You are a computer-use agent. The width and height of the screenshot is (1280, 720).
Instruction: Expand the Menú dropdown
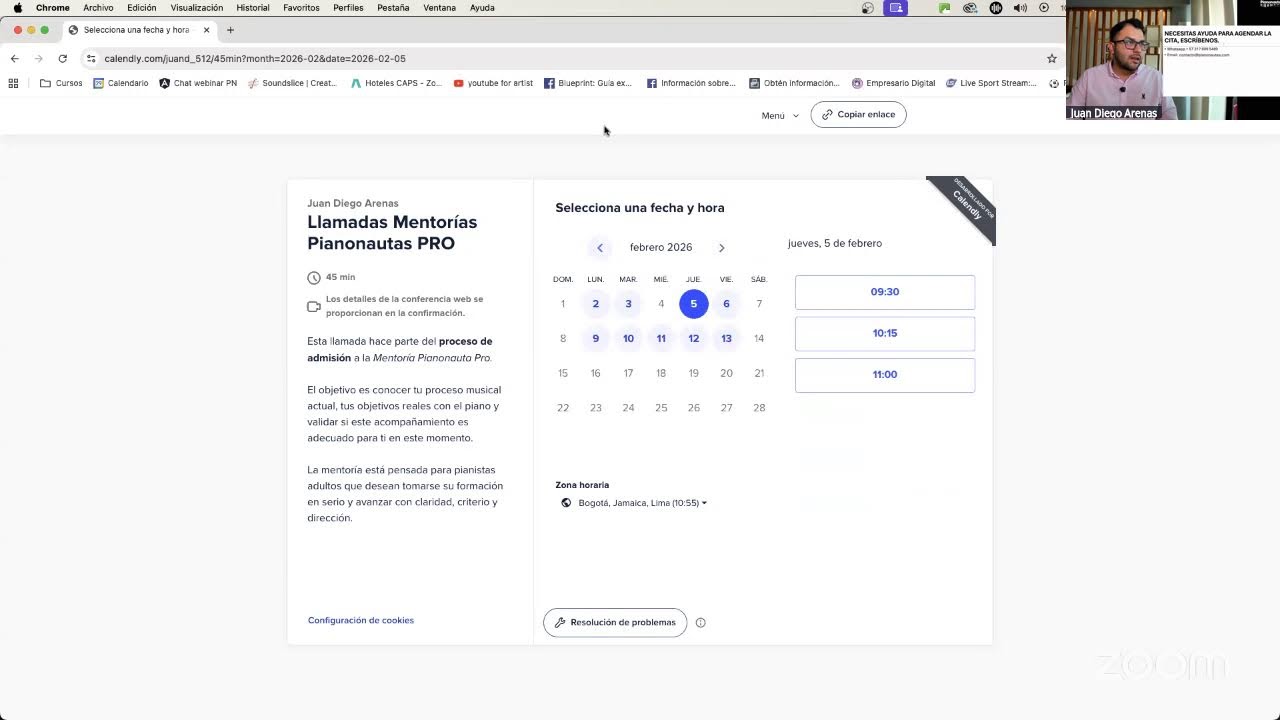780,115
